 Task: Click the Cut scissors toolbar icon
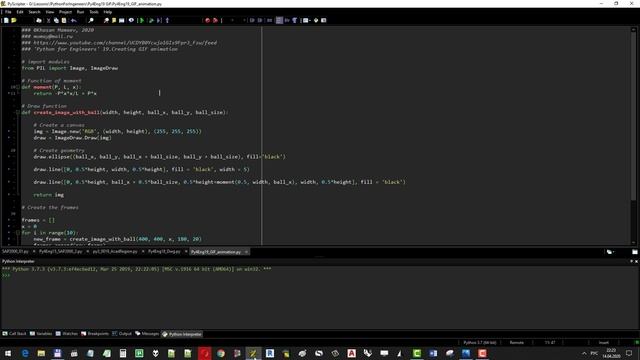coord(49,20)
